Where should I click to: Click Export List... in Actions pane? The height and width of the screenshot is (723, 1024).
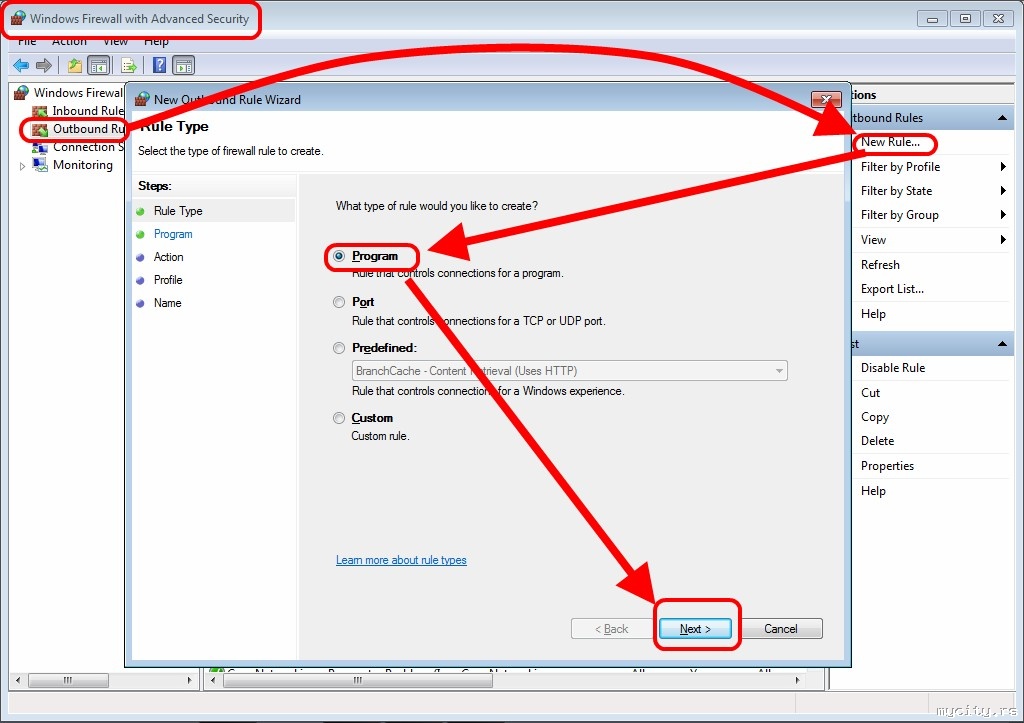click(892, 289)
